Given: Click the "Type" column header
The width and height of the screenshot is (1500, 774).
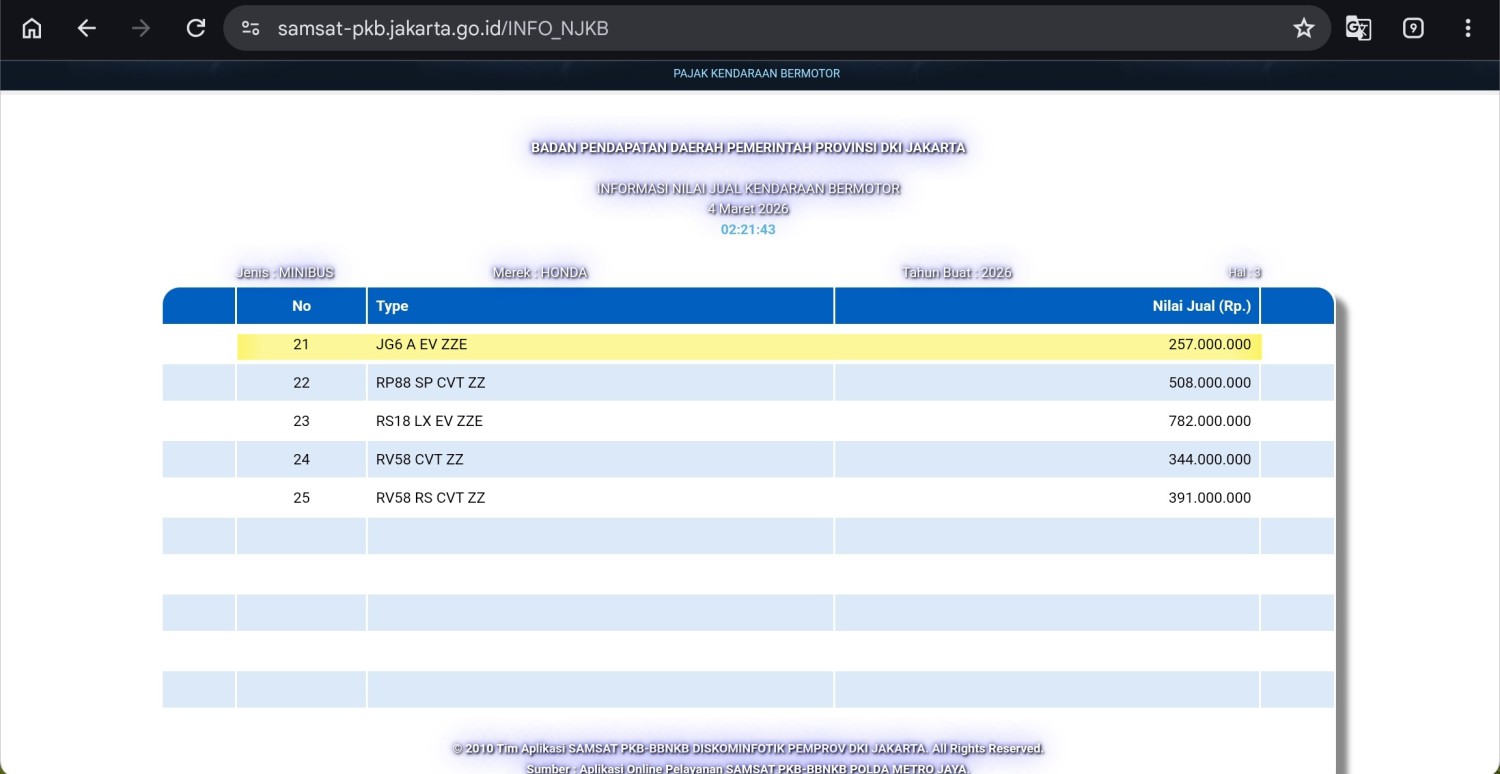Looking at the screenshot, I should point(392,306).
